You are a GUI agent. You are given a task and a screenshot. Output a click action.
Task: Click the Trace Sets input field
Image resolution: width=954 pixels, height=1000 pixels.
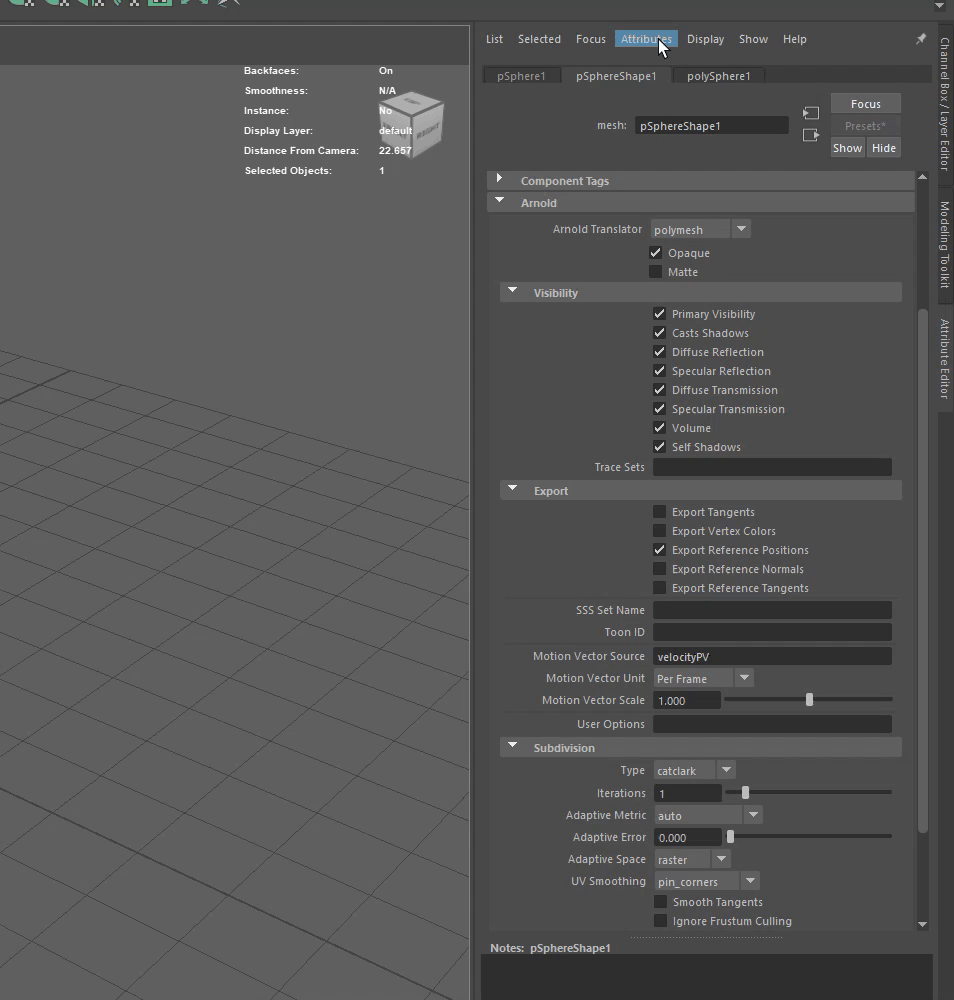point(772,467)
